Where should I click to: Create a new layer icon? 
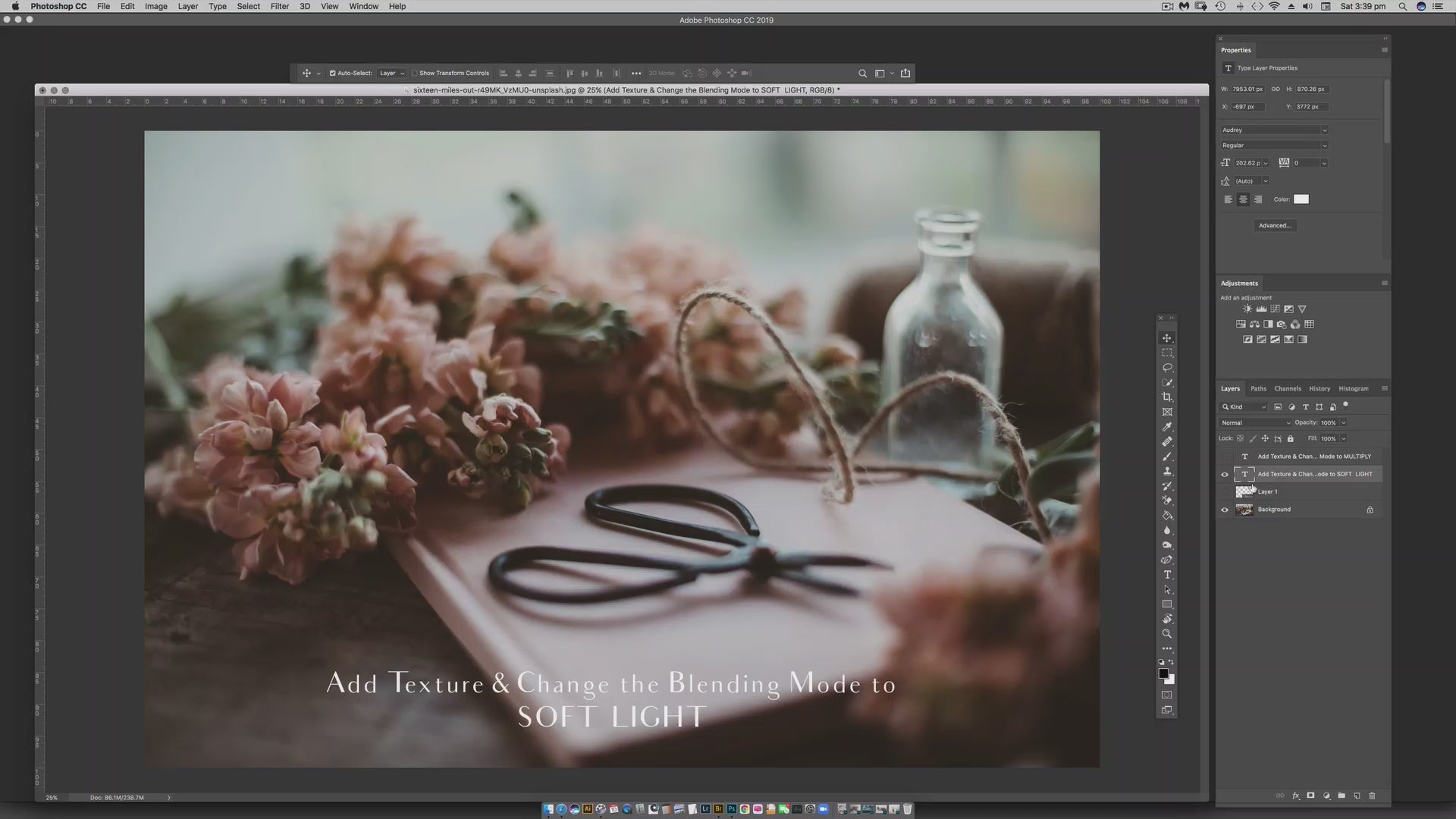(x=1357, y=795)
